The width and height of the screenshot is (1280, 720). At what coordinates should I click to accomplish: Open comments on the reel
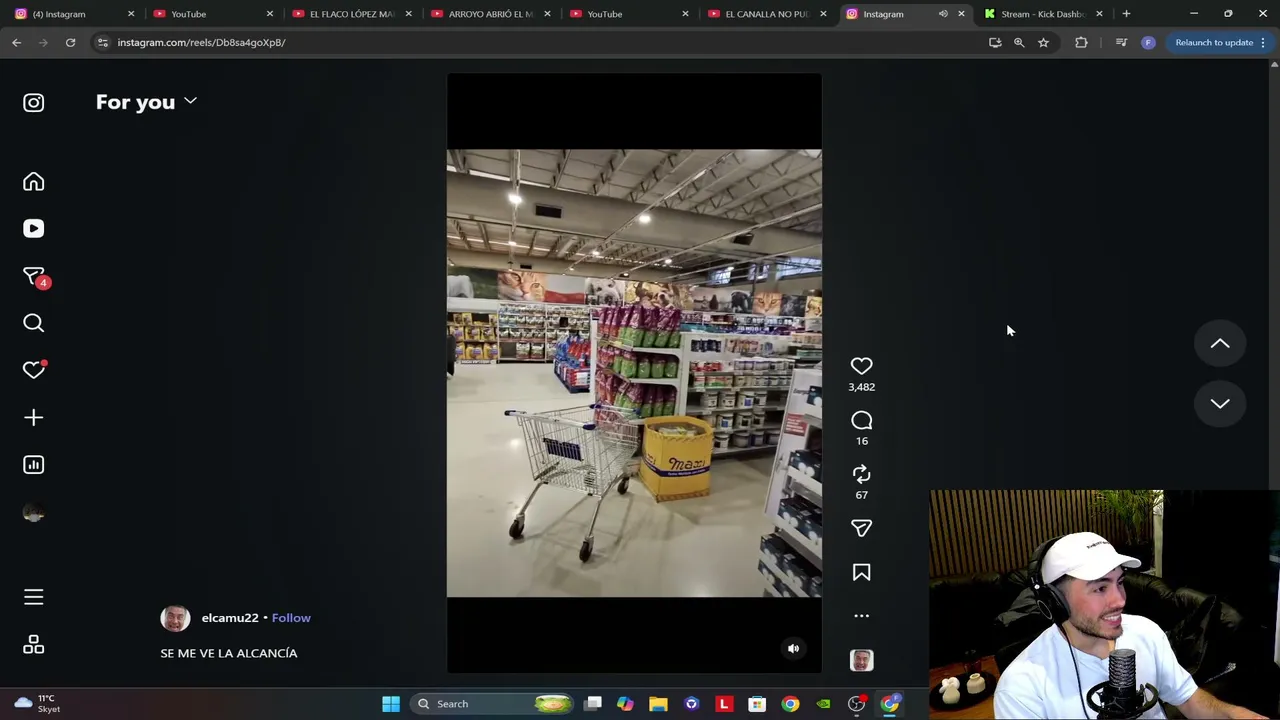(x=861, y=420)
